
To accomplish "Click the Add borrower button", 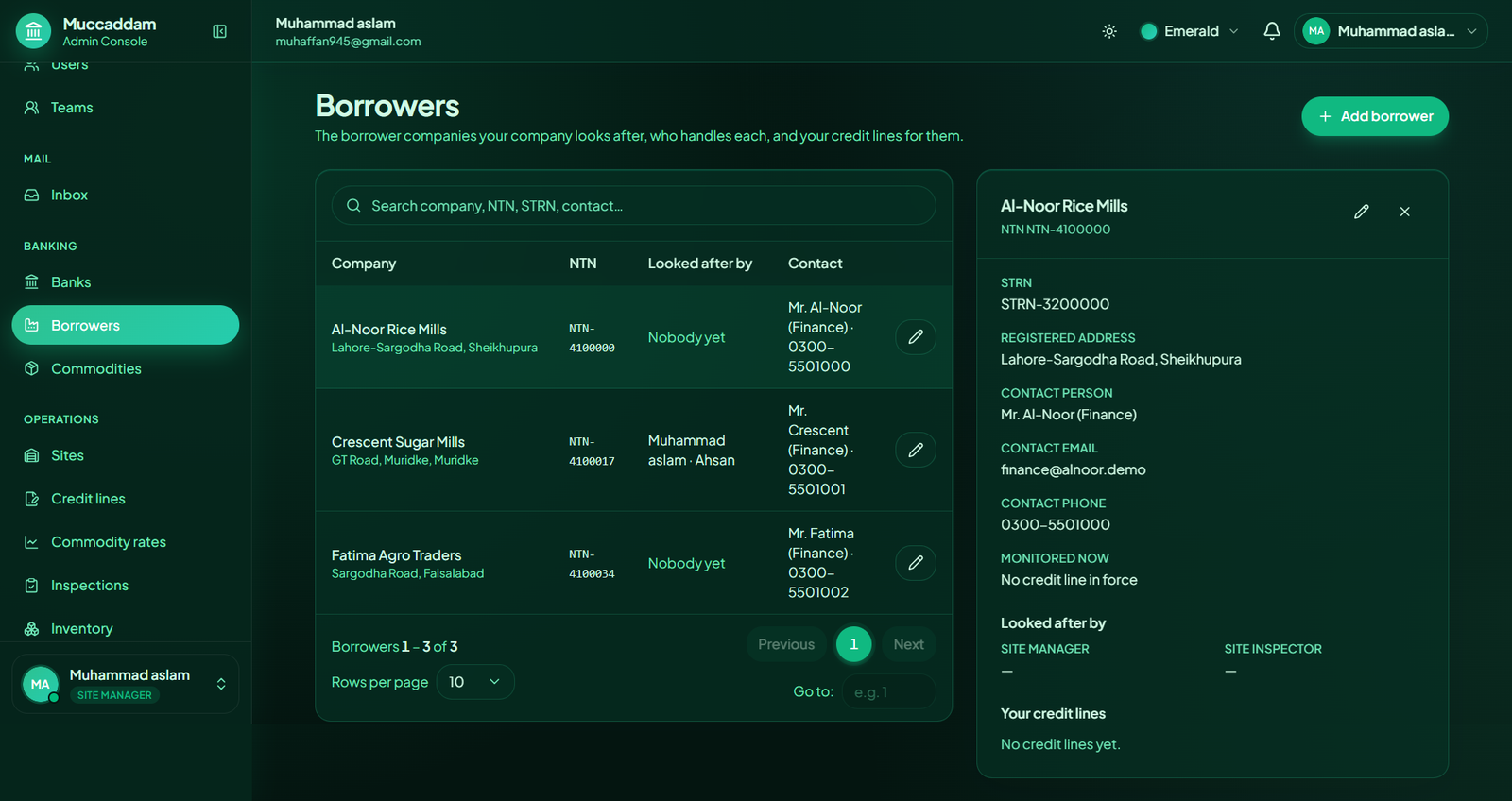I will tap(1375, 116).
